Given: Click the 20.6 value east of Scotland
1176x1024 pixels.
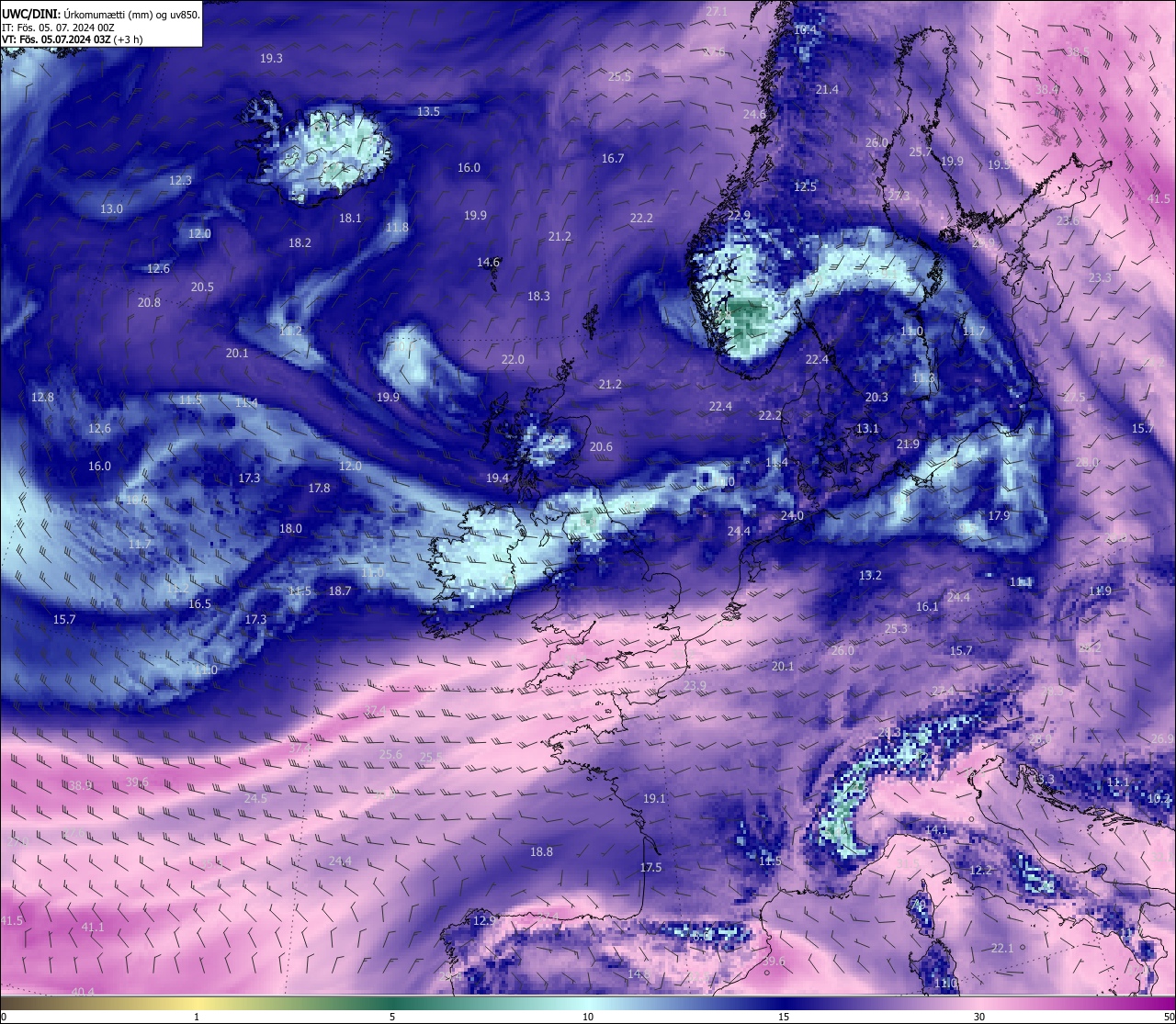Looking at the screenshot, I should click(x=601, y=446).
